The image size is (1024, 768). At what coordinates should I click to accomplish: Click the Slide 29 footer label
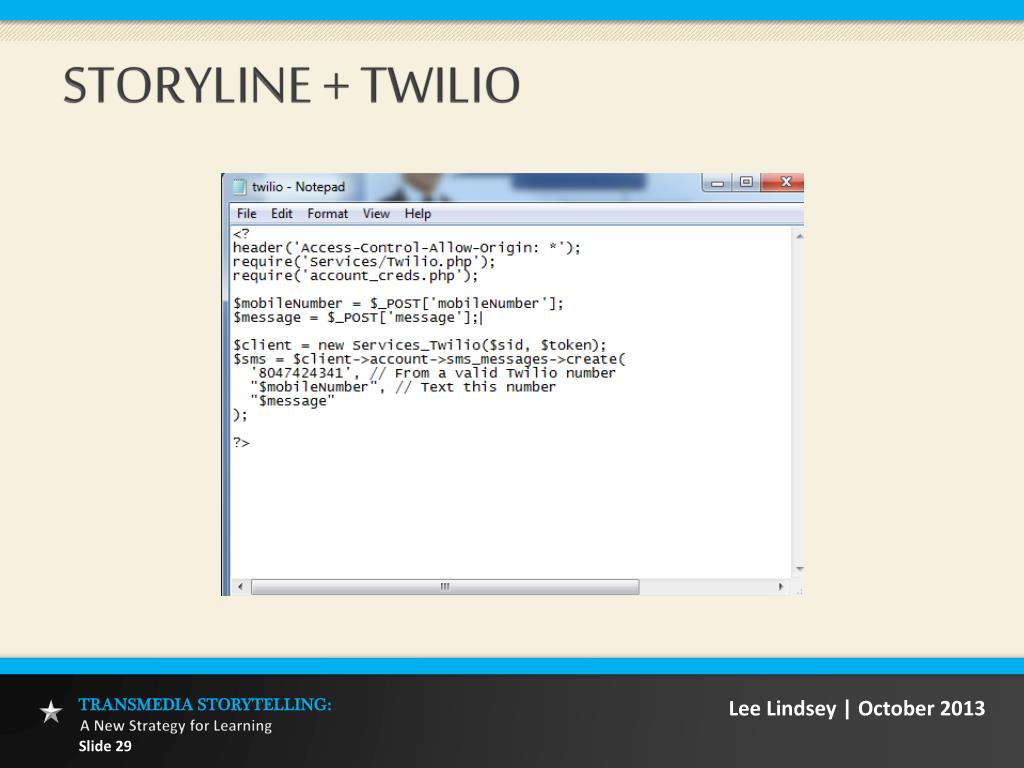[105, 746]
